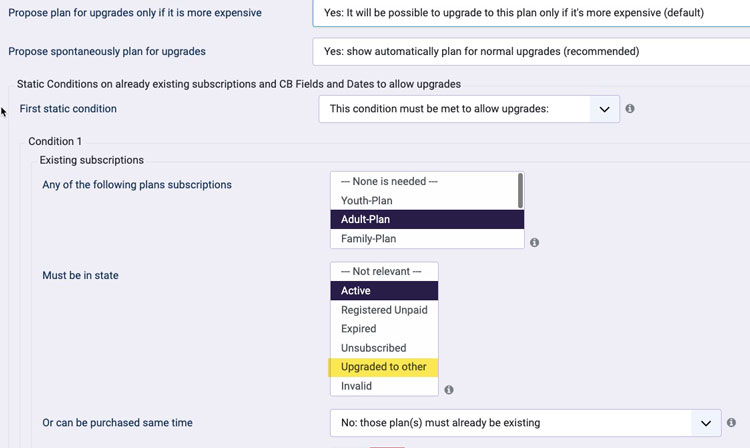Select Family-Plan in the subscriptions list
This screenshot has width=750, height=448.
427,239
